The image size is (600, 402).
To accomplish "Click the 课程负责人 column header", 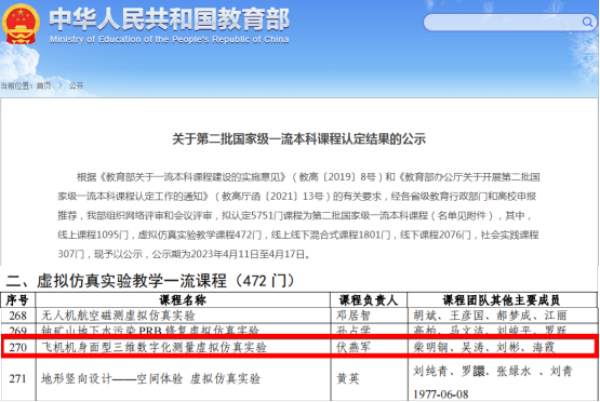I will point(369,300).
